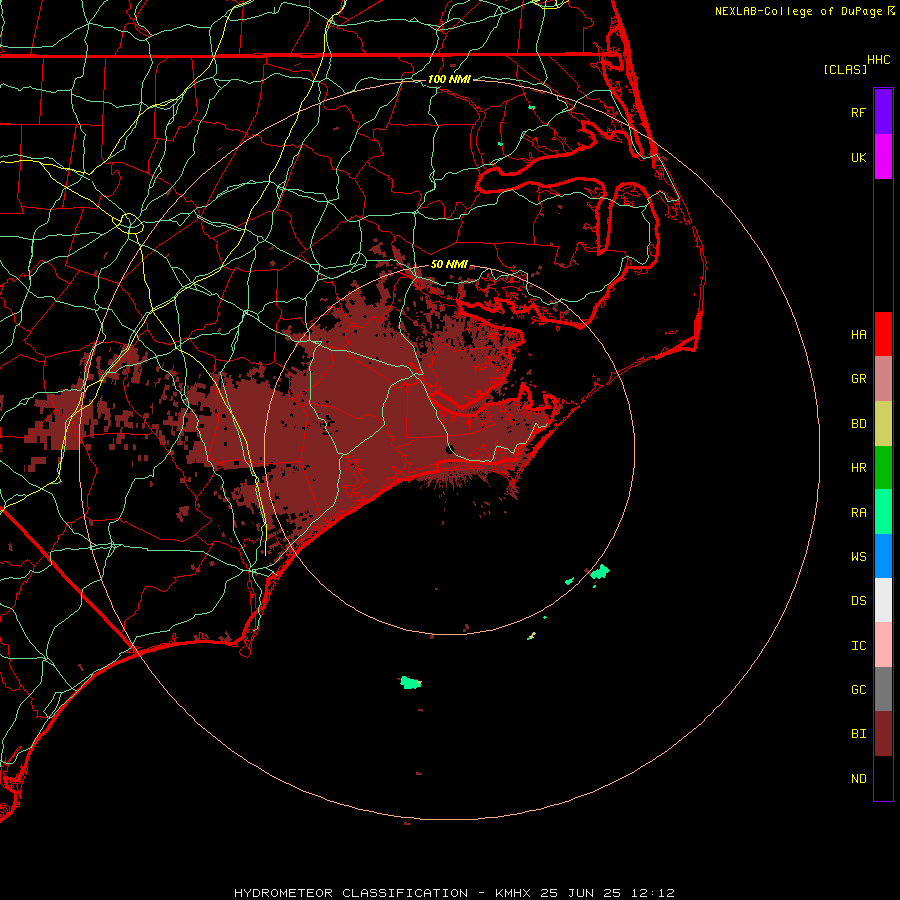Click the ND legend label
Viewport: 900px width, 900px height.
(858, 779)
